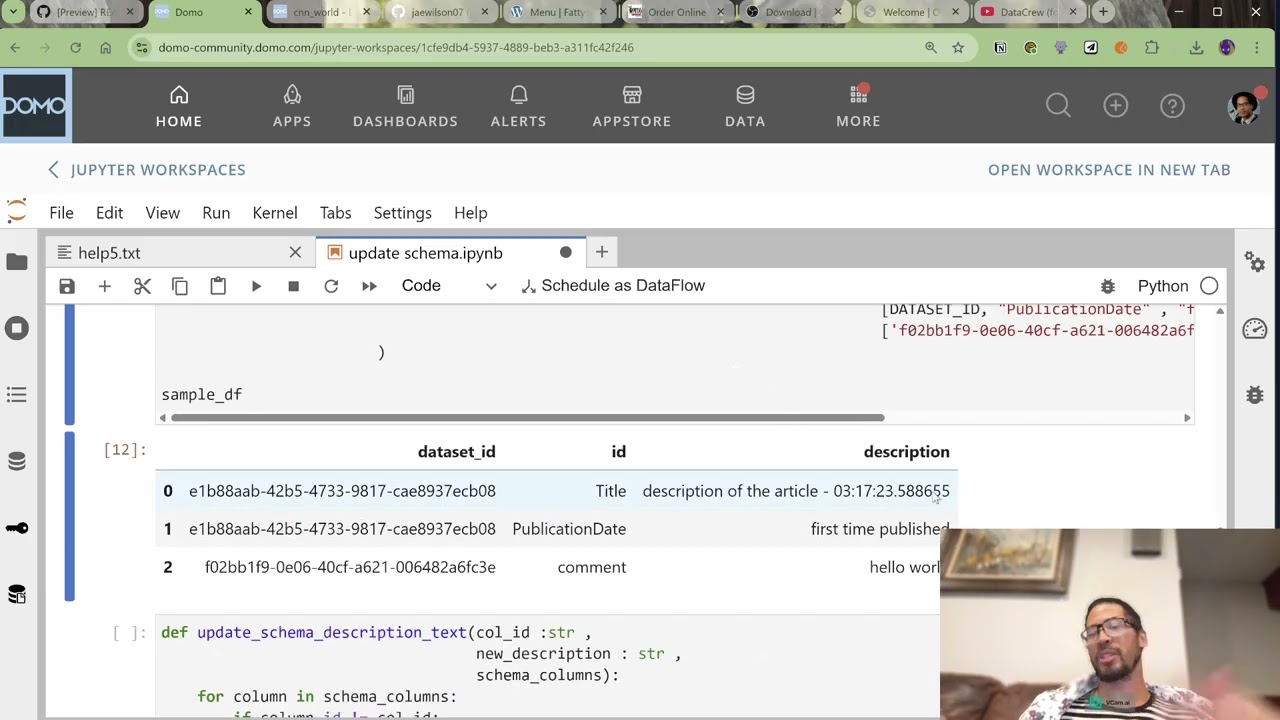1280x720 pixels.
Task: Open the View menu
Action: pos(162,213)
